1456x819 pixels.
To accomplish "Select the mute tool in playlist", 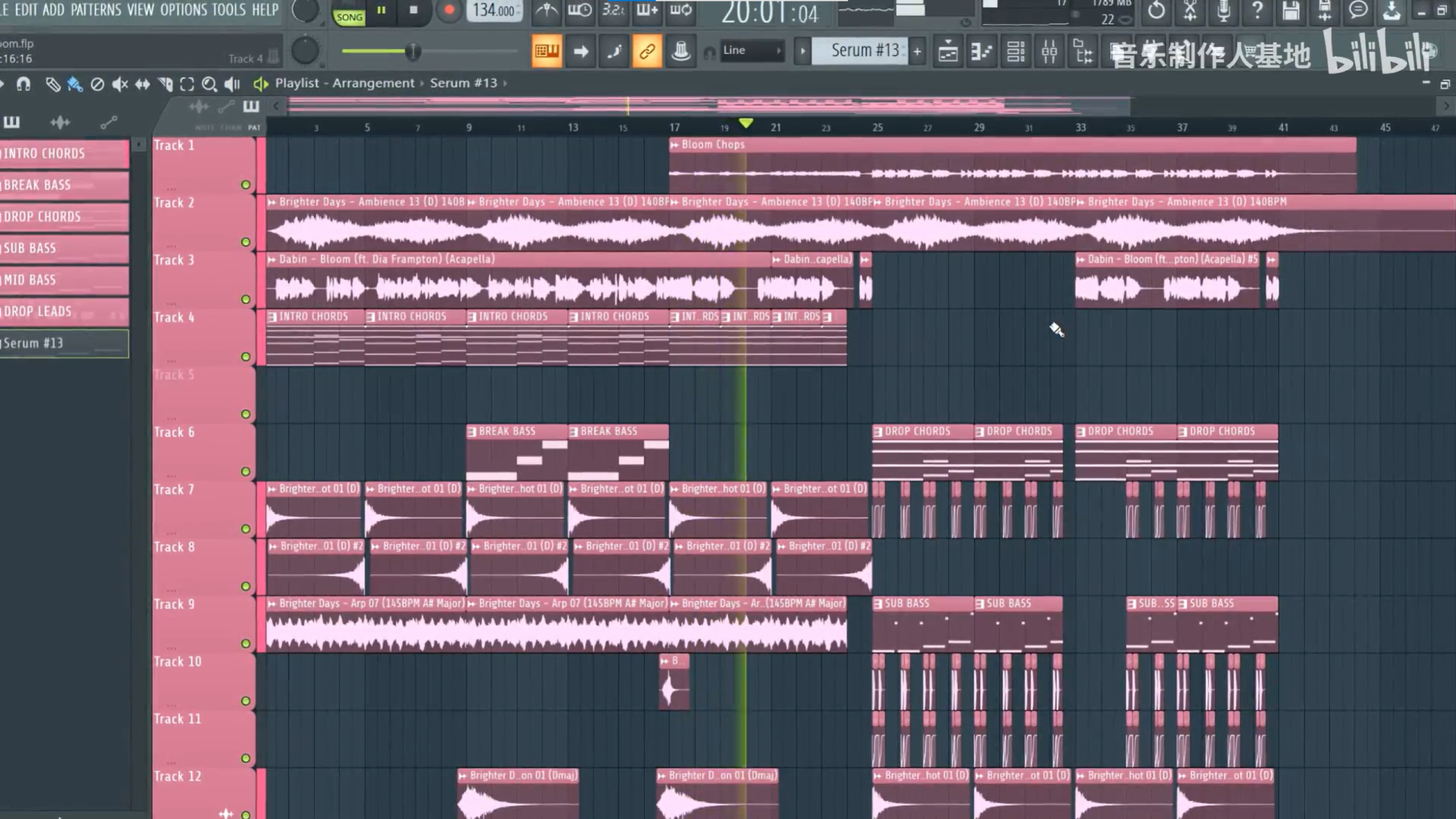I will coord(120,84).
